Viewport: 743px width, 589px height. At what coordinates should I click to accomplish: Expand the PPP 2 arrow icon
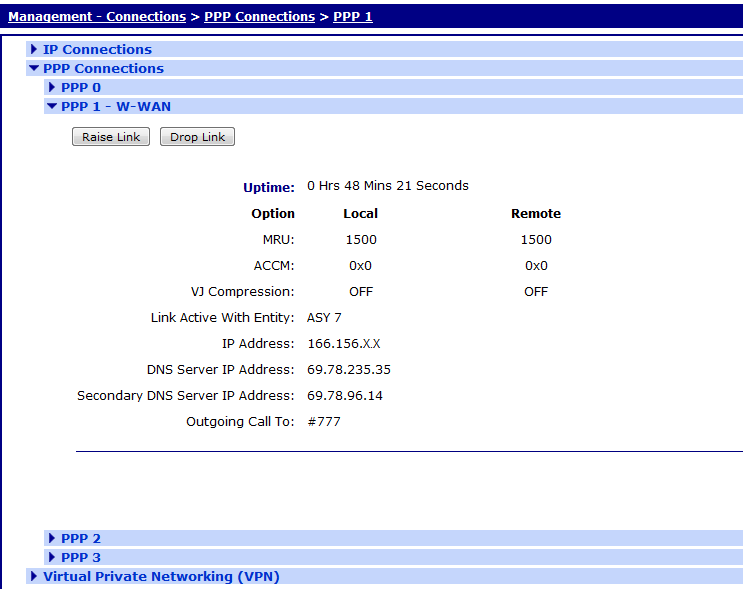(x=52, y=538)
